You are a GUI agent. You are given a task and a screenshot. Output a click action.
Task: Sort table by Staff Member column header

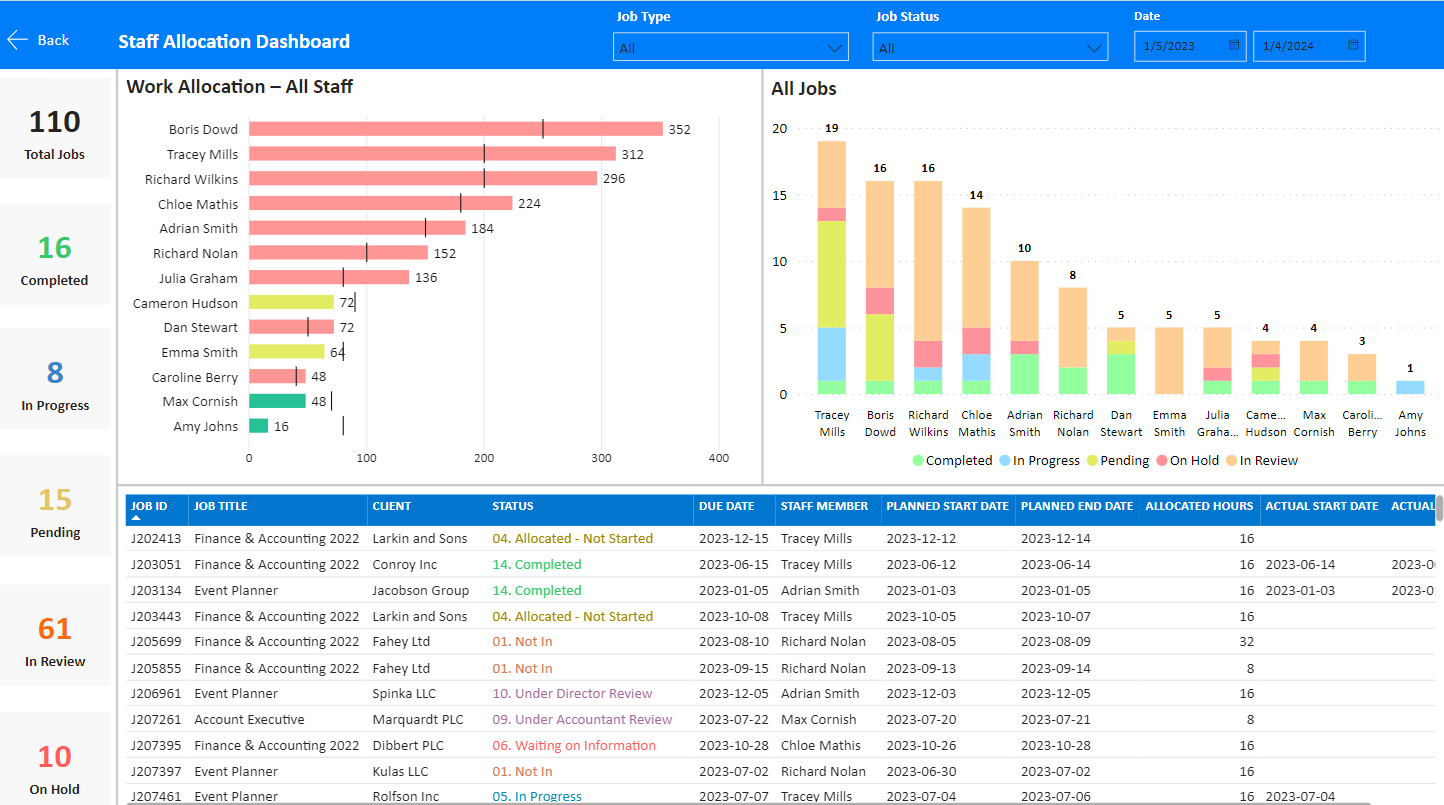click(x=824, y=506)
